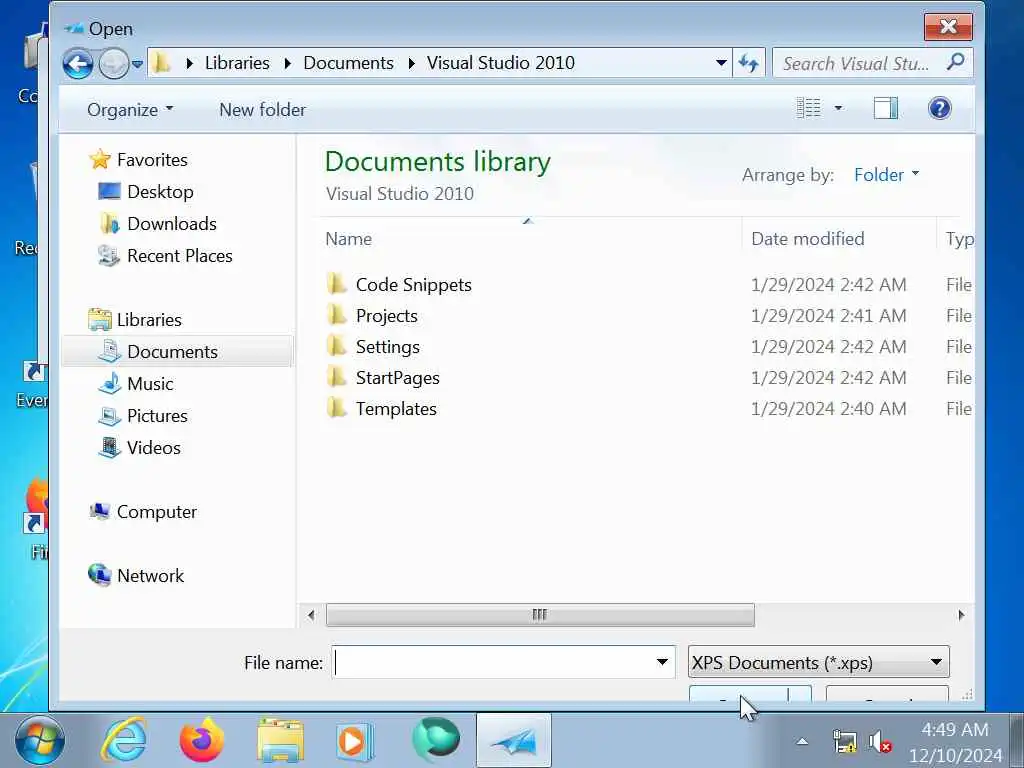Open the Videos library
The image size is (1024, 768).
(x=153, y=447)
